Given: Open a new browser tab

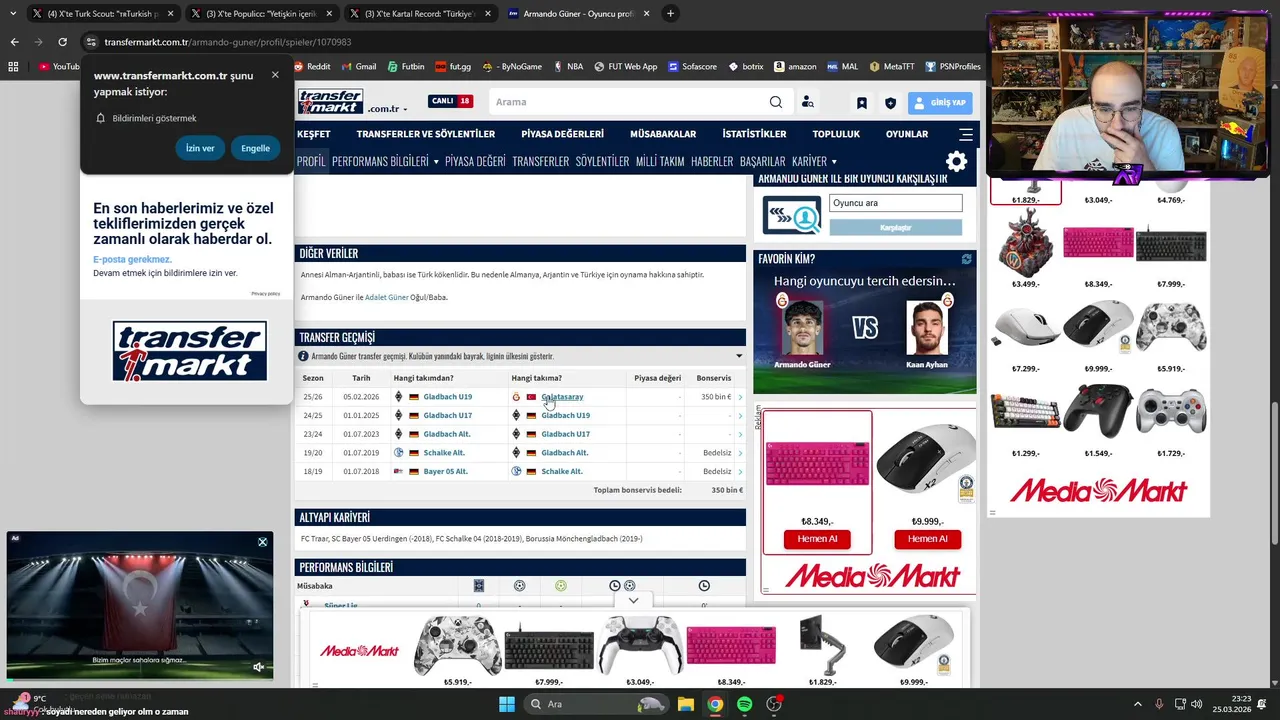Looking at the screenshot, I should 670,14.
